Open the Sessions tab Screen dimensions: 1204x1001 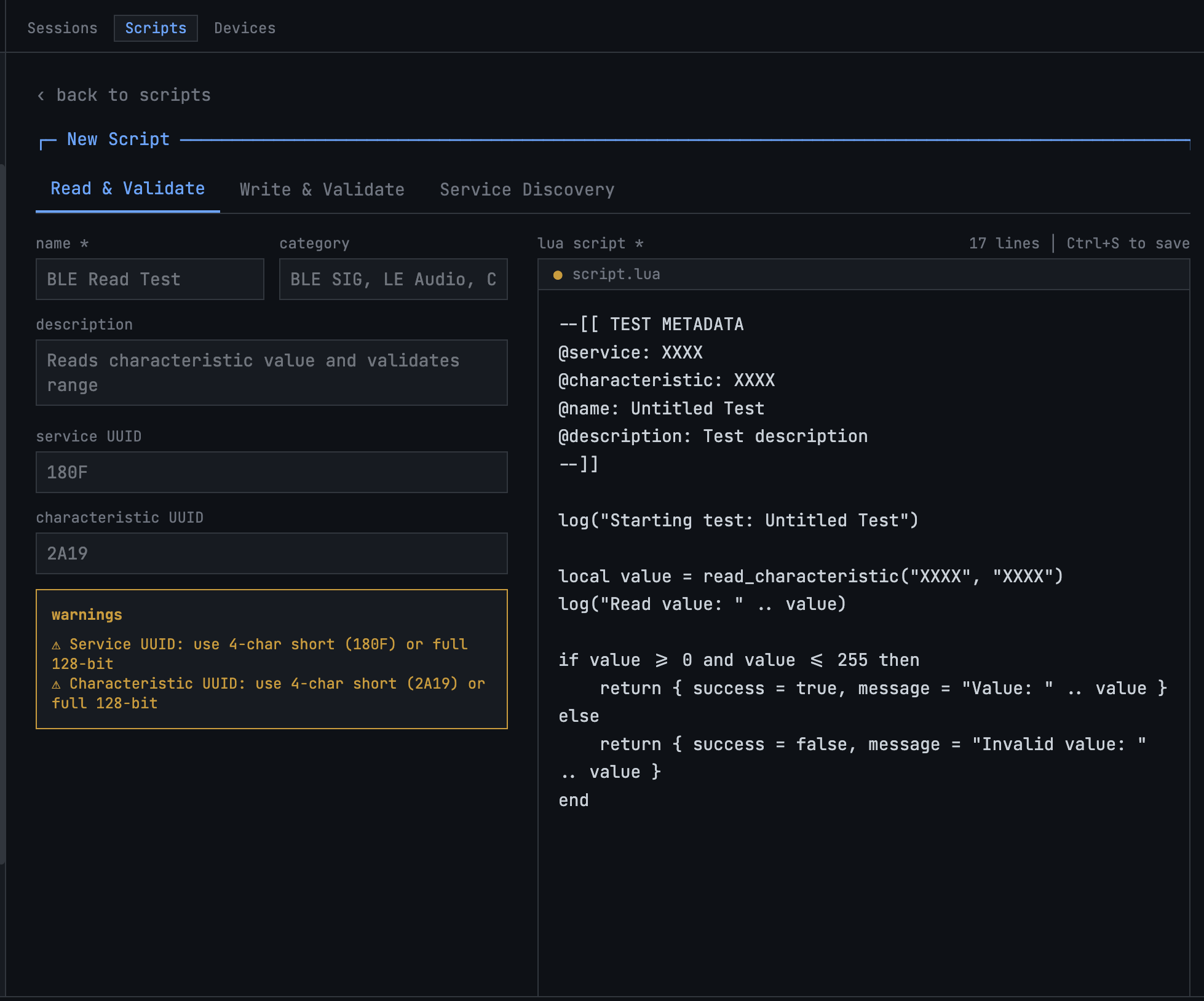(x=62, y=28)
